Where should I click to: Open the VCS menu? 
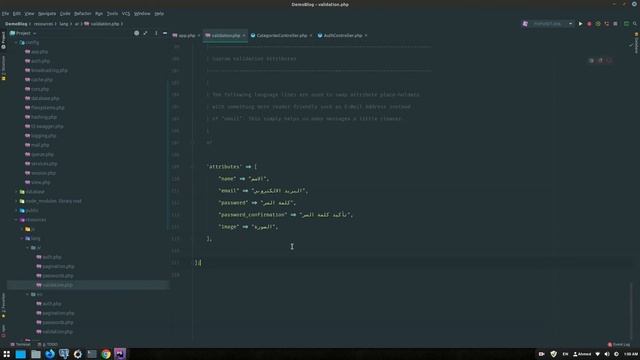126,13
